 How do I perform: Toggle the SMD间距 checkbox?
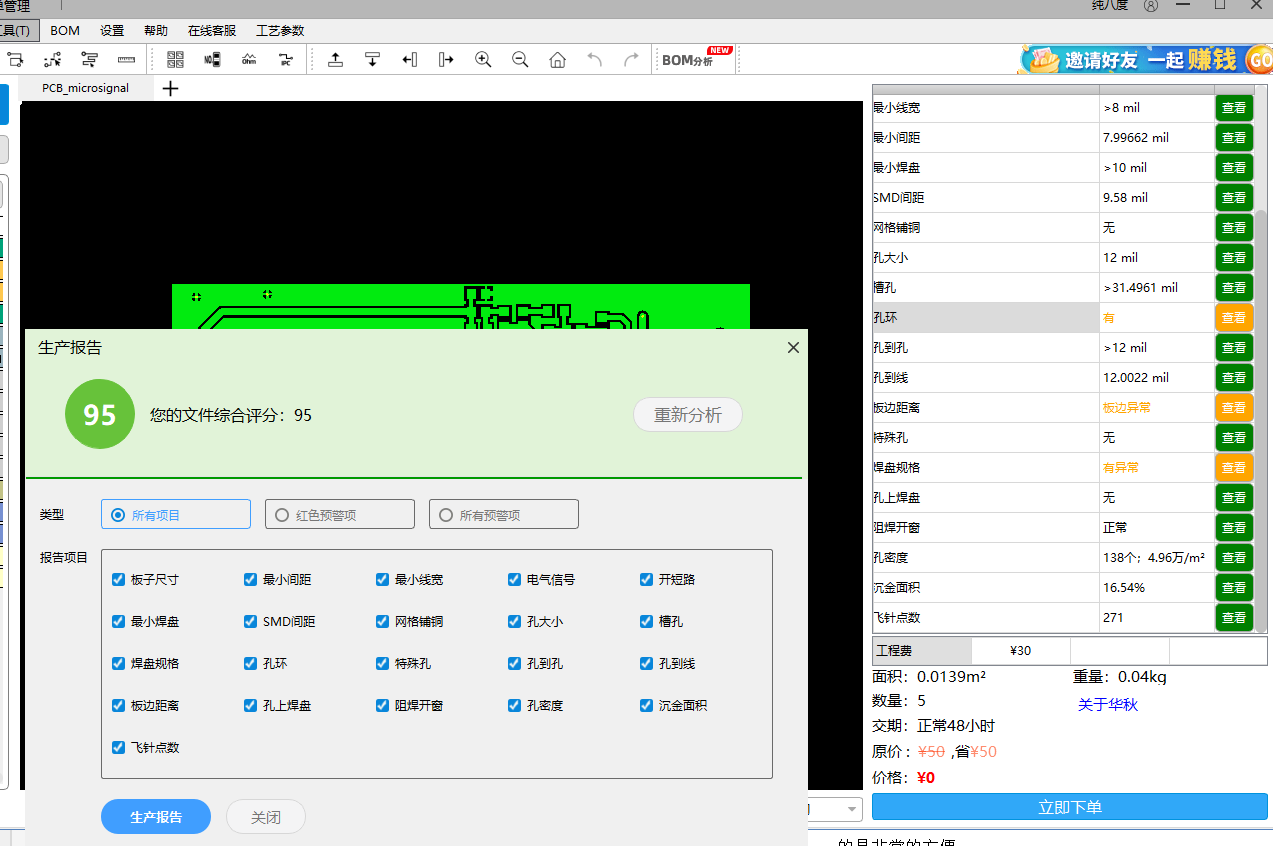[251, 621]
